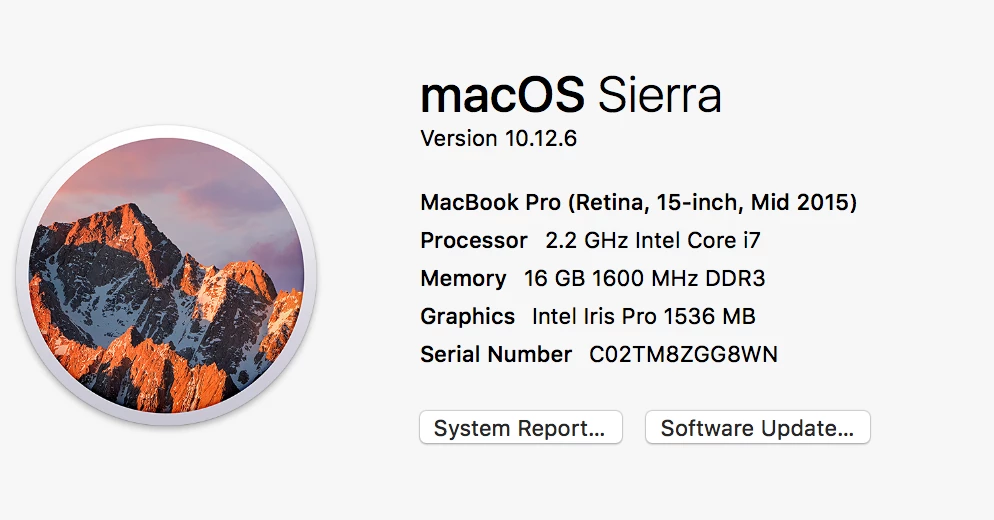
Task: Select the serial number C02TM8ZGG8WN
Action: click(683, 354)
